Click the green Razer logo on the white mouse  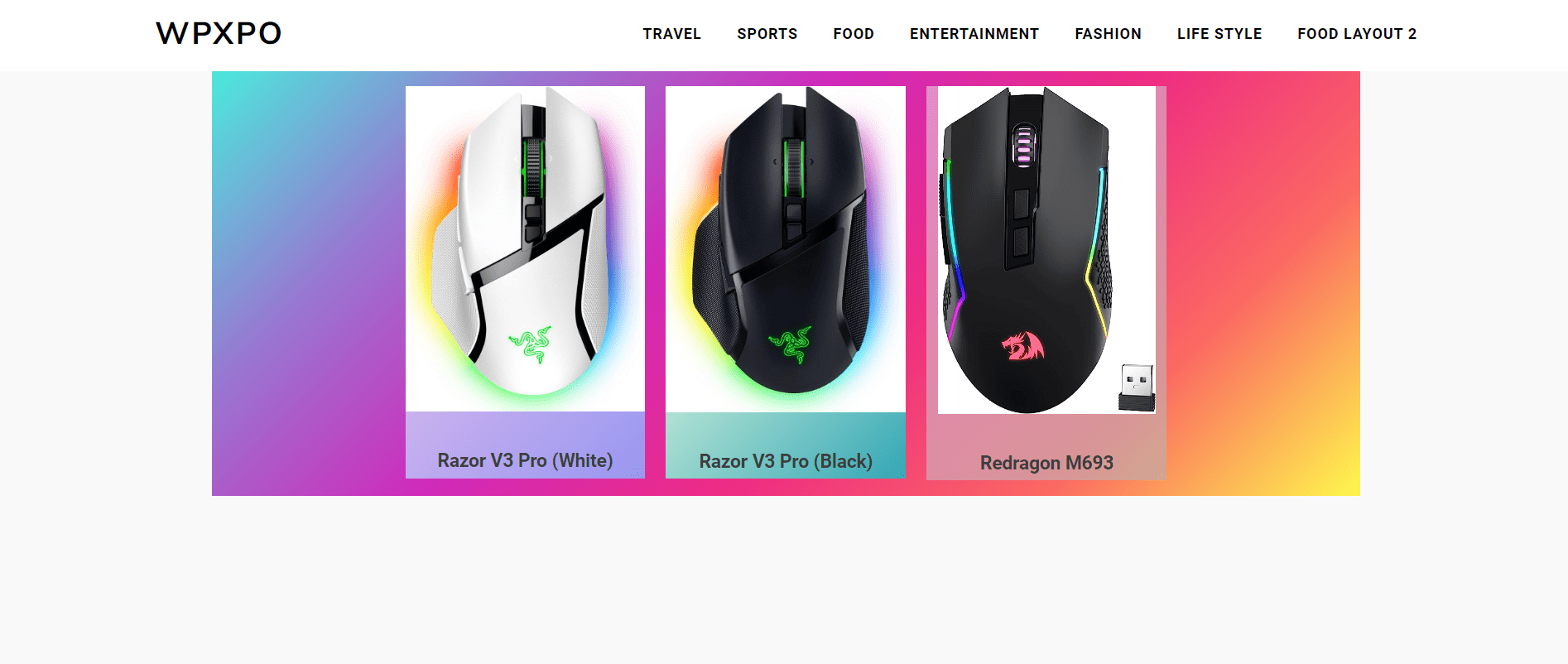[530, 344]
